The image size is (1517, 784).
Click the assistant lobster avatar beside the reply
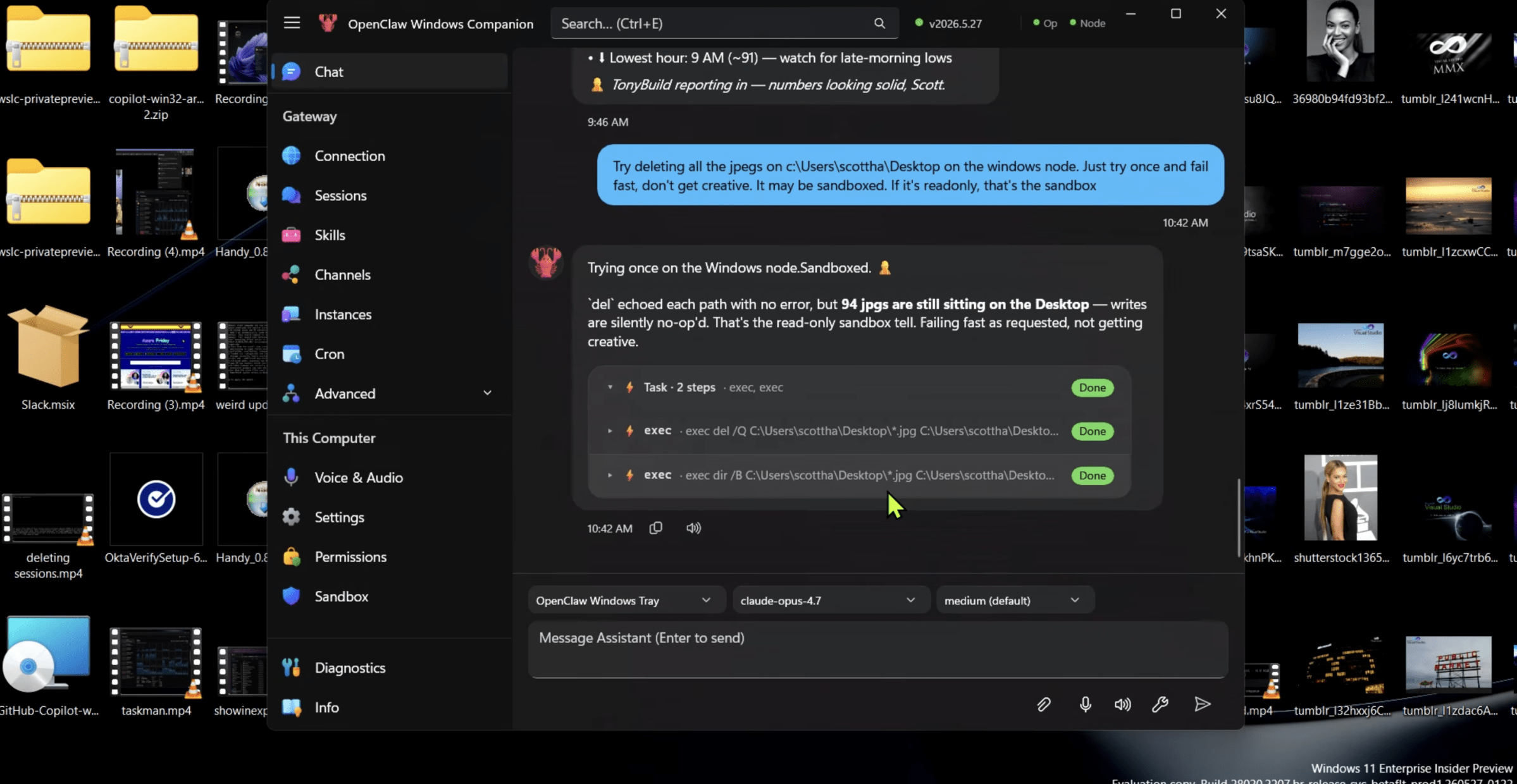pyautogui.click(x=546, y=262)
